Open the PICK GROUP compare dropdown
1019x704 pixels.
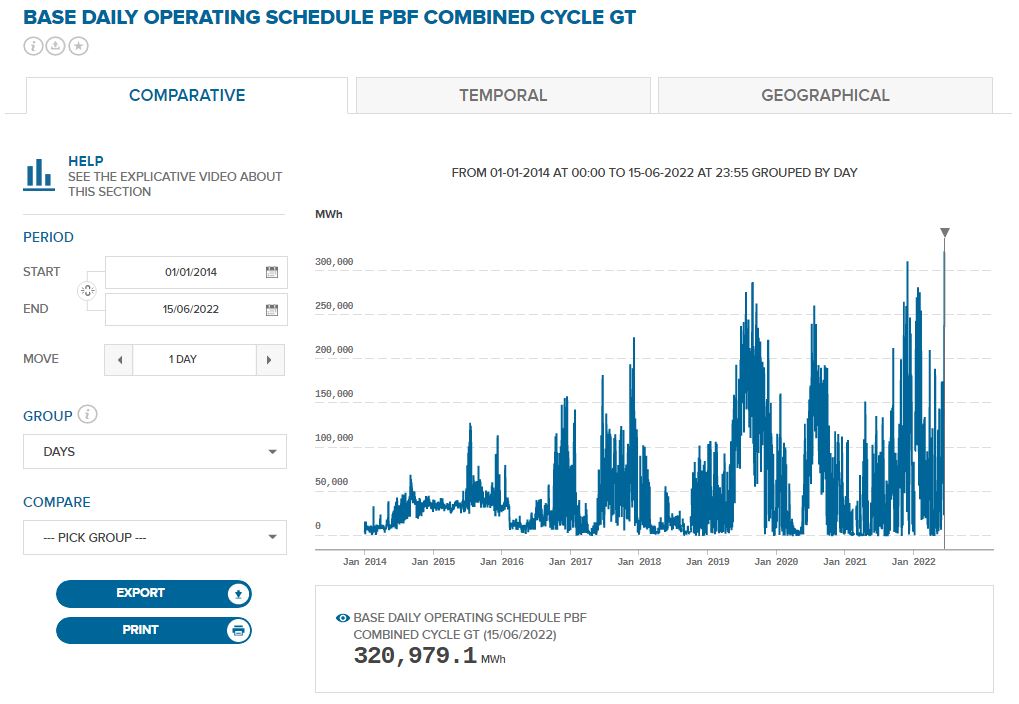click(155, 538)
